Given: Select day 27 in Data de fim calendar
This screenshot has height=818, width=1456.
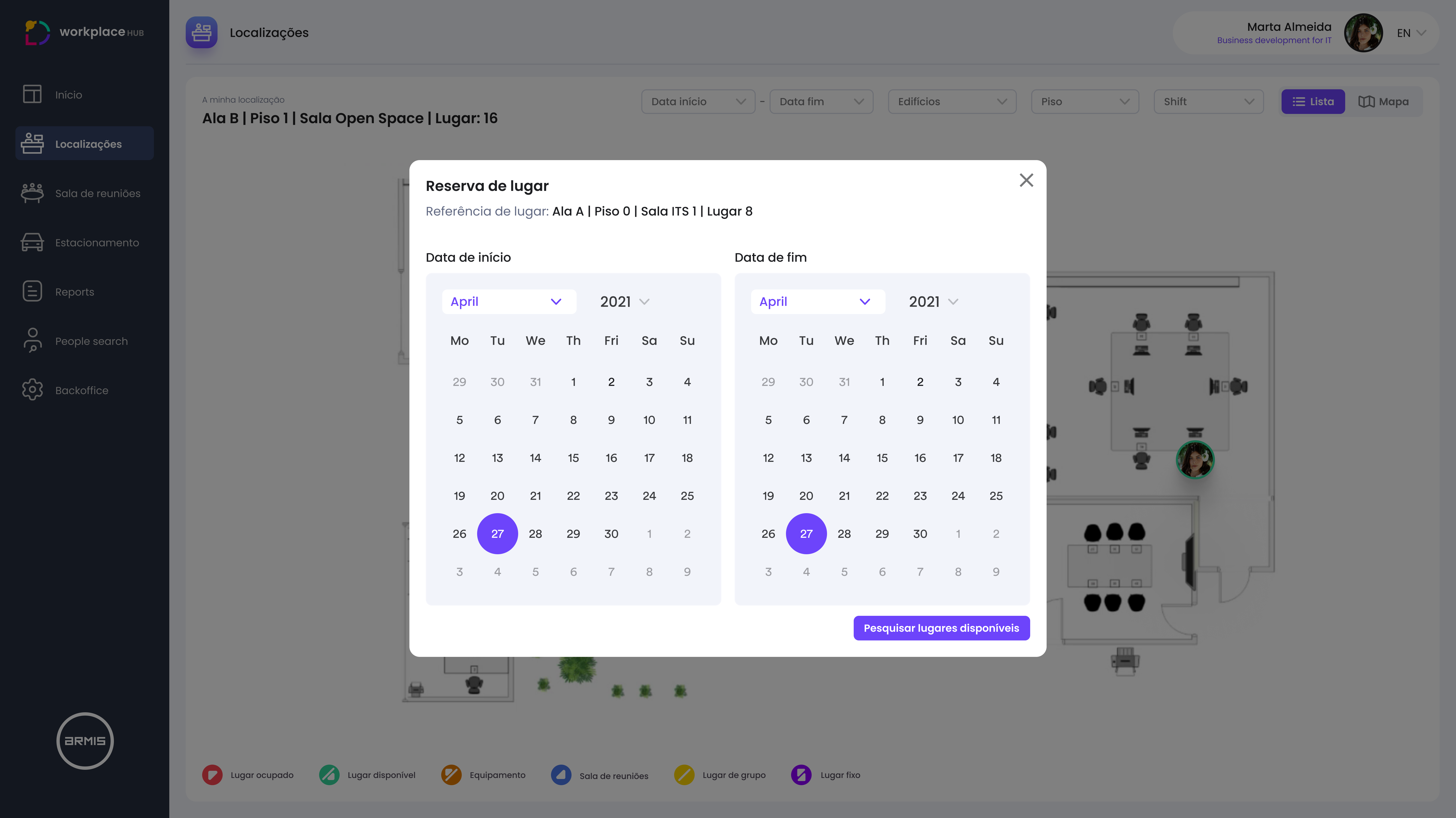Looking at the screenshot, I should click(x=806, y=533).
